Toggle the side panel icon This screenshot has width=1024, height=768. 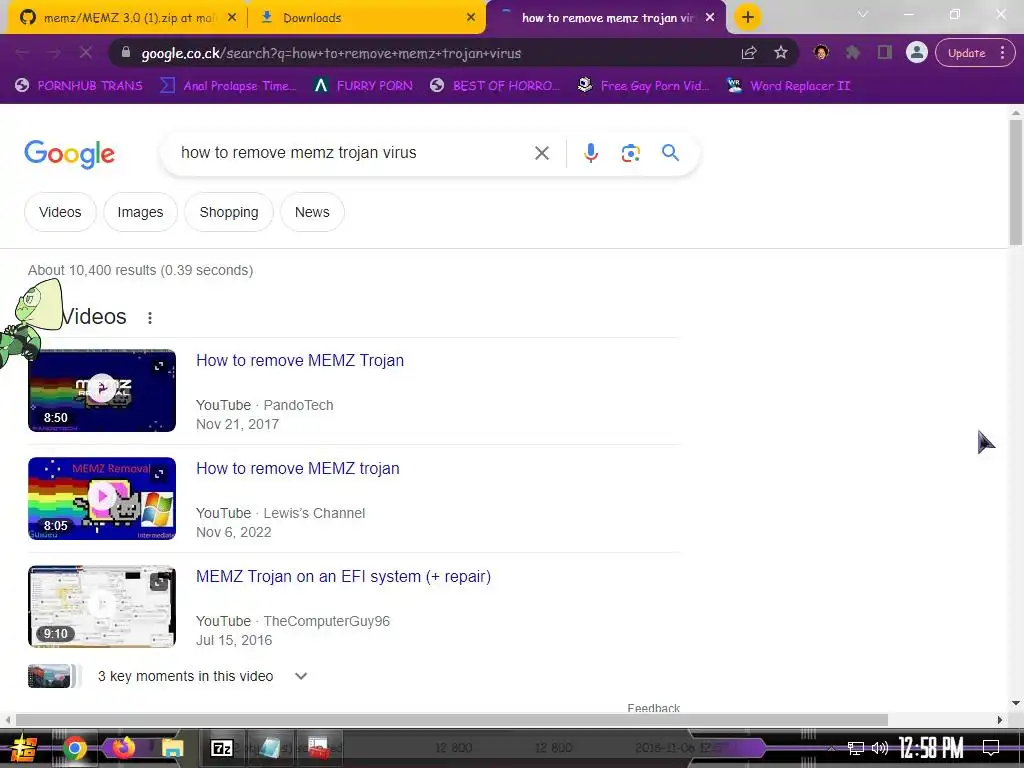(x=884, y=53)
